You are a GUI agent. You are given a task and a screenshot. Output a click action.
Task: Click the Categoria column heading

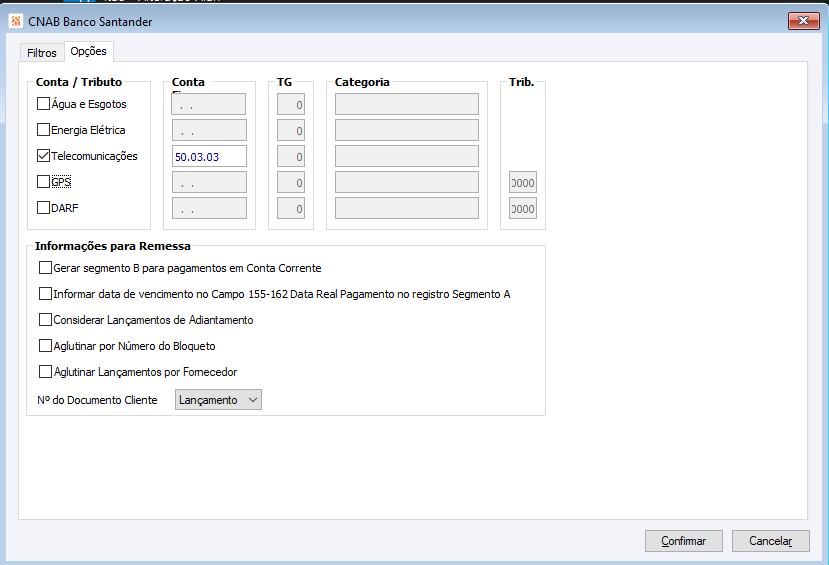click(362, 82)
